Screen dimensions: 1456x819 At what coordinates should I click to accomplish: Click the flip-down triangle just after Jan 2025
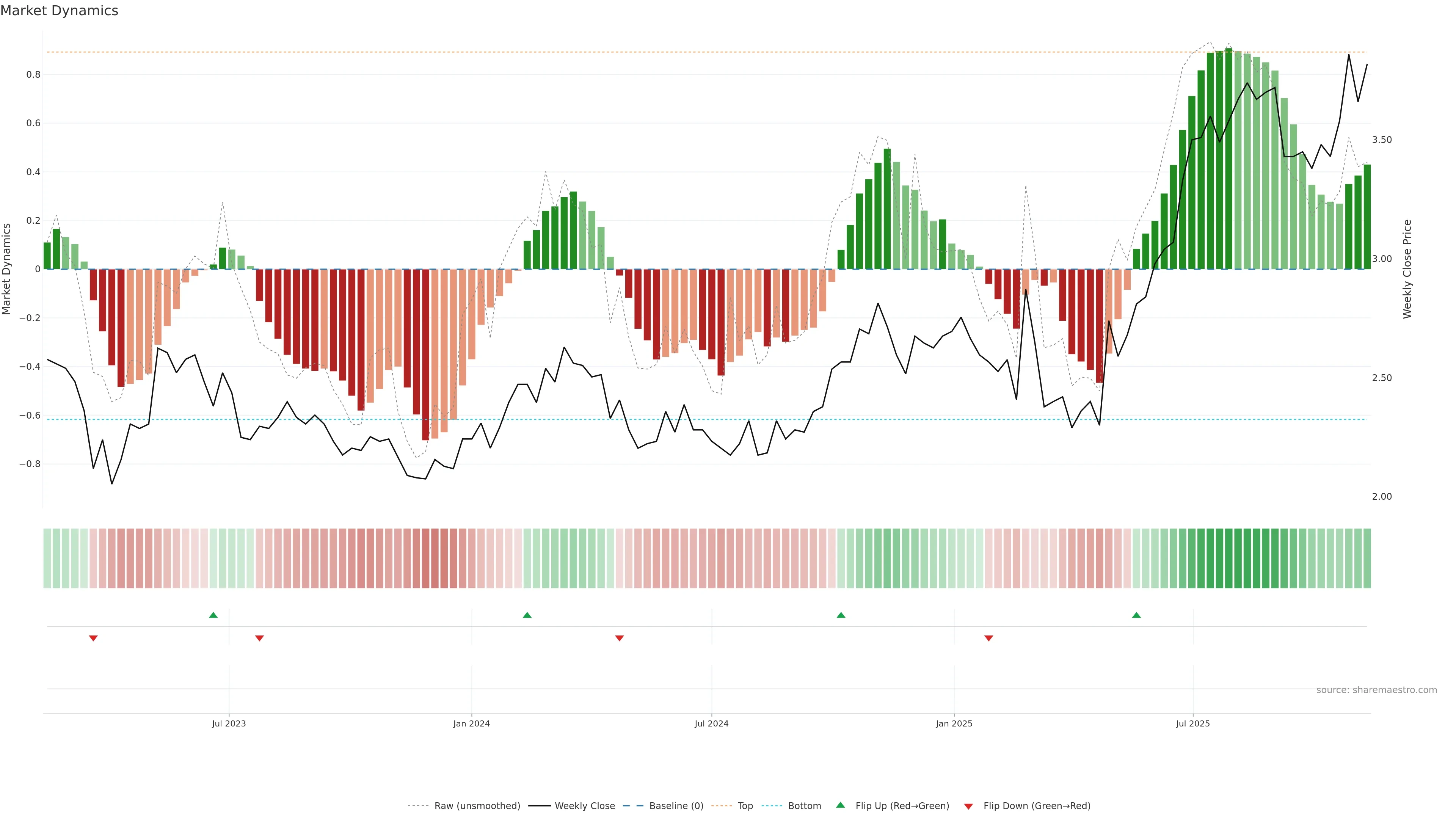click(x=988, y=638)
